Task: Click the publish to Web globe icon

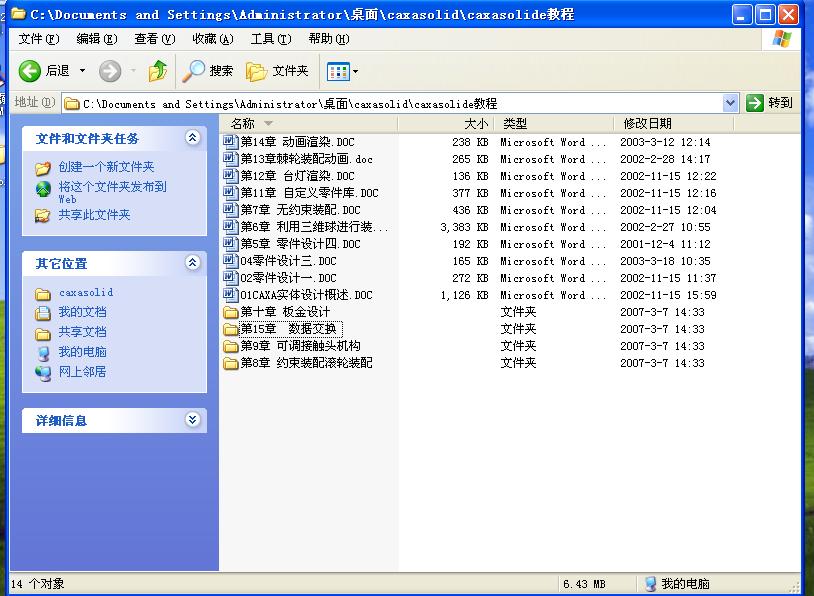Action: 43,189
